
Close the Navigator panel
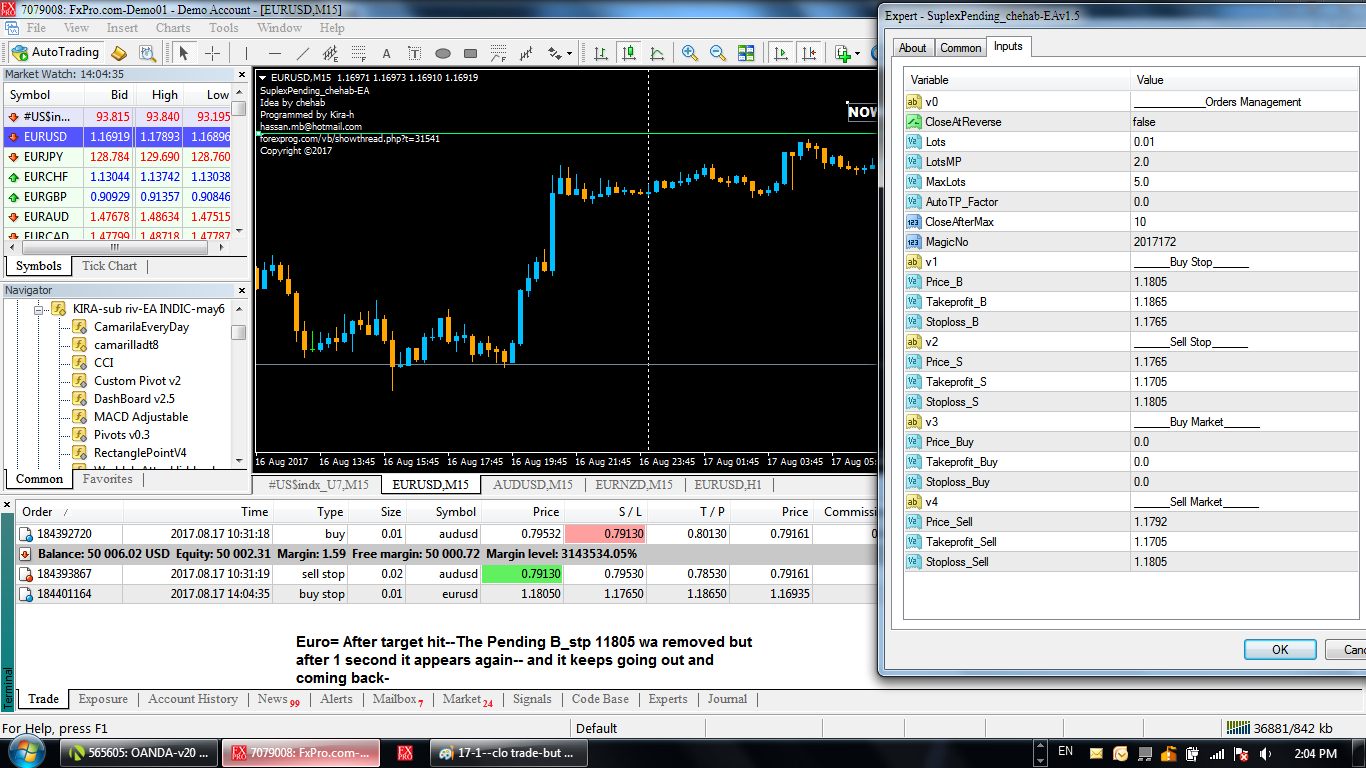[241, 290]
